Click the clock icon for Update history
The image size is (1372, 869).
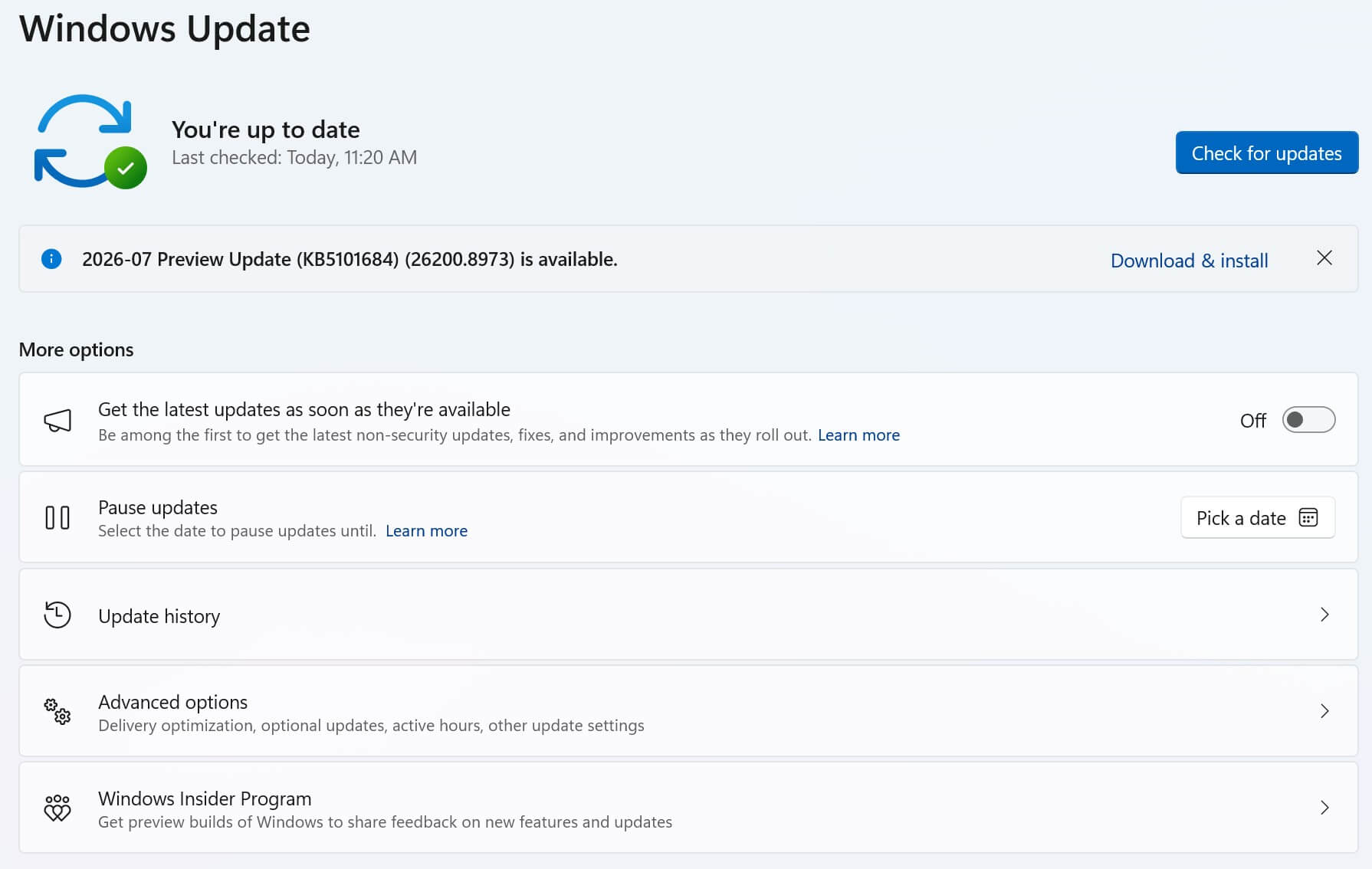click(x=57, y=615)
